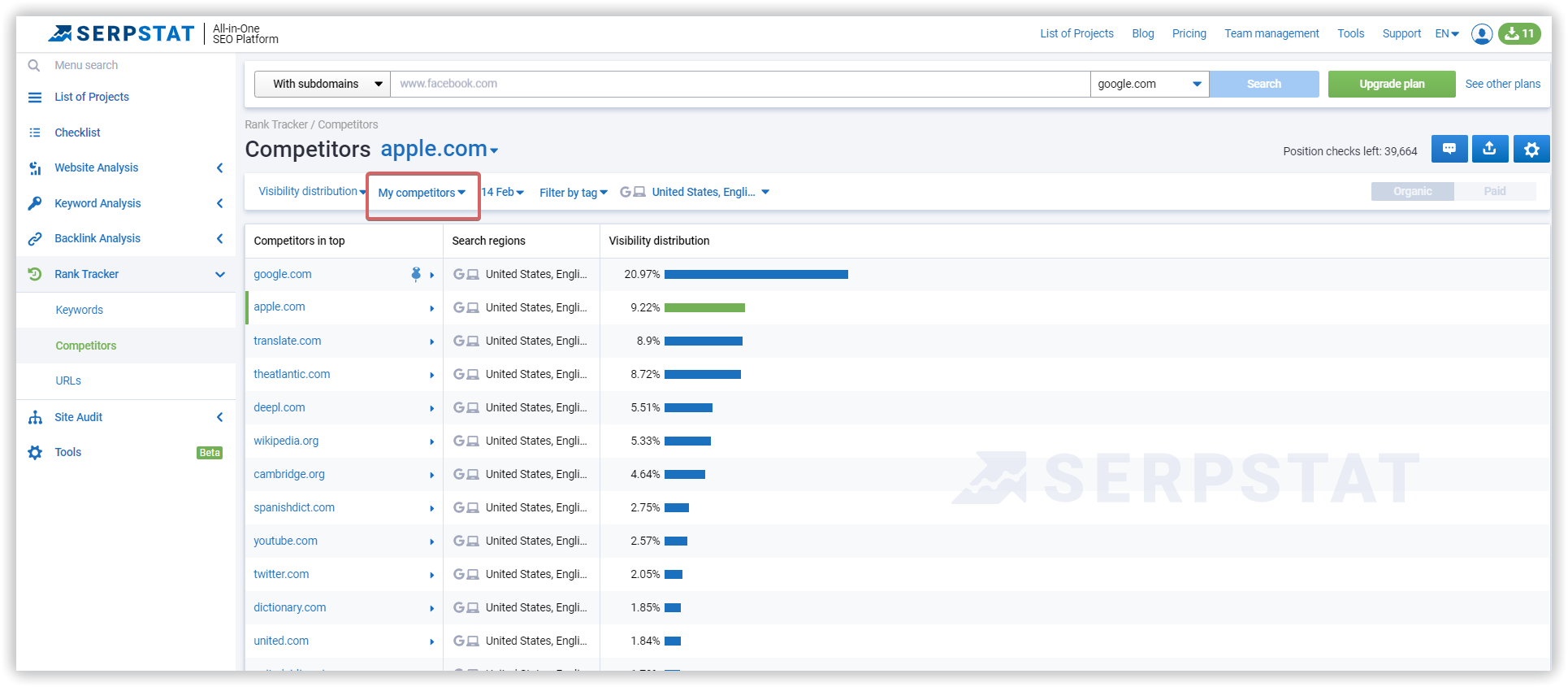Open URLs under Rank Tracker
This screenshot has height=687, width=1568.
click(x=68, y=380)
